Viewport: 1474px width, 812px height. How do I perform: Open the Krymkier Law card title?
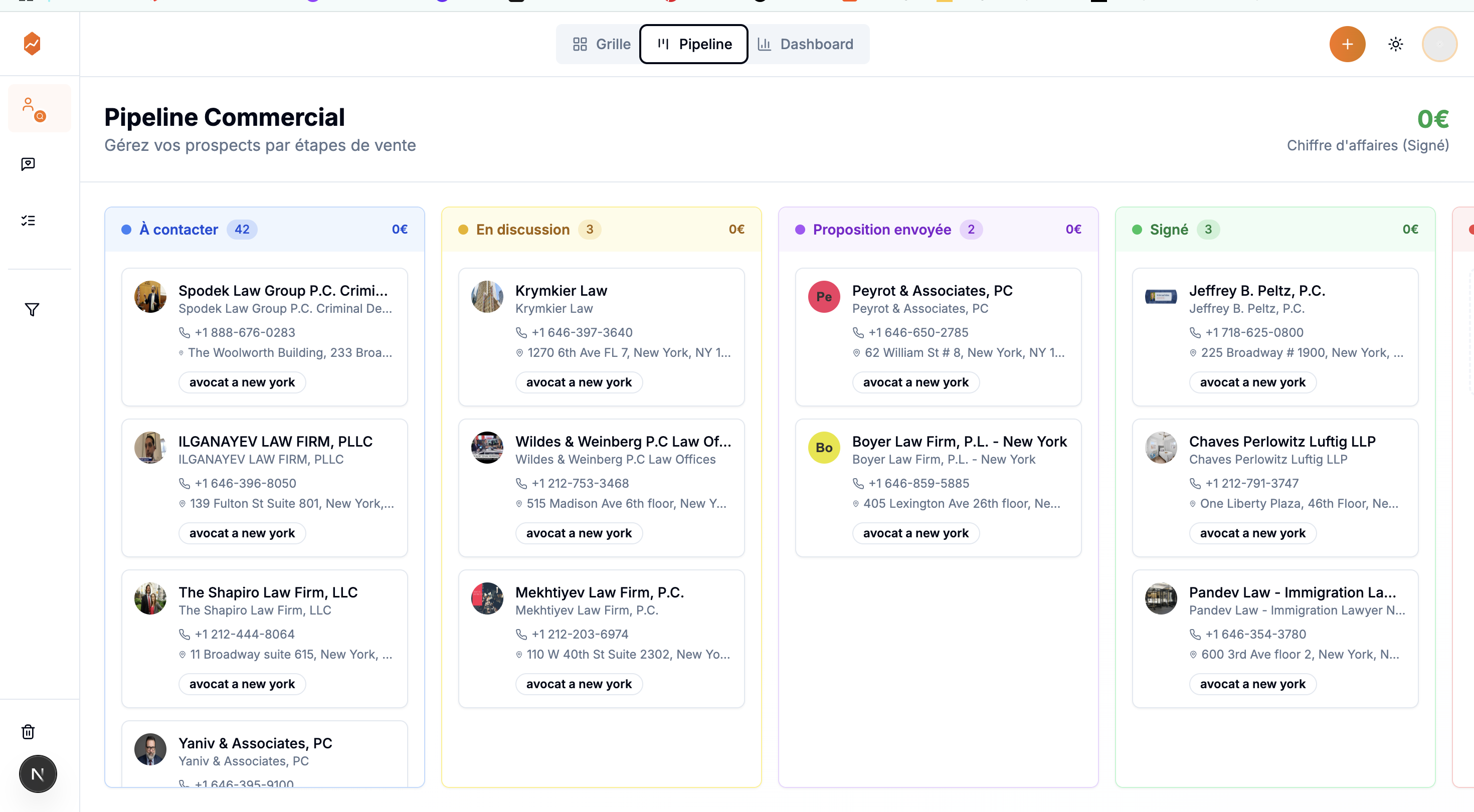pyautogui.click(x=561, y=291)
